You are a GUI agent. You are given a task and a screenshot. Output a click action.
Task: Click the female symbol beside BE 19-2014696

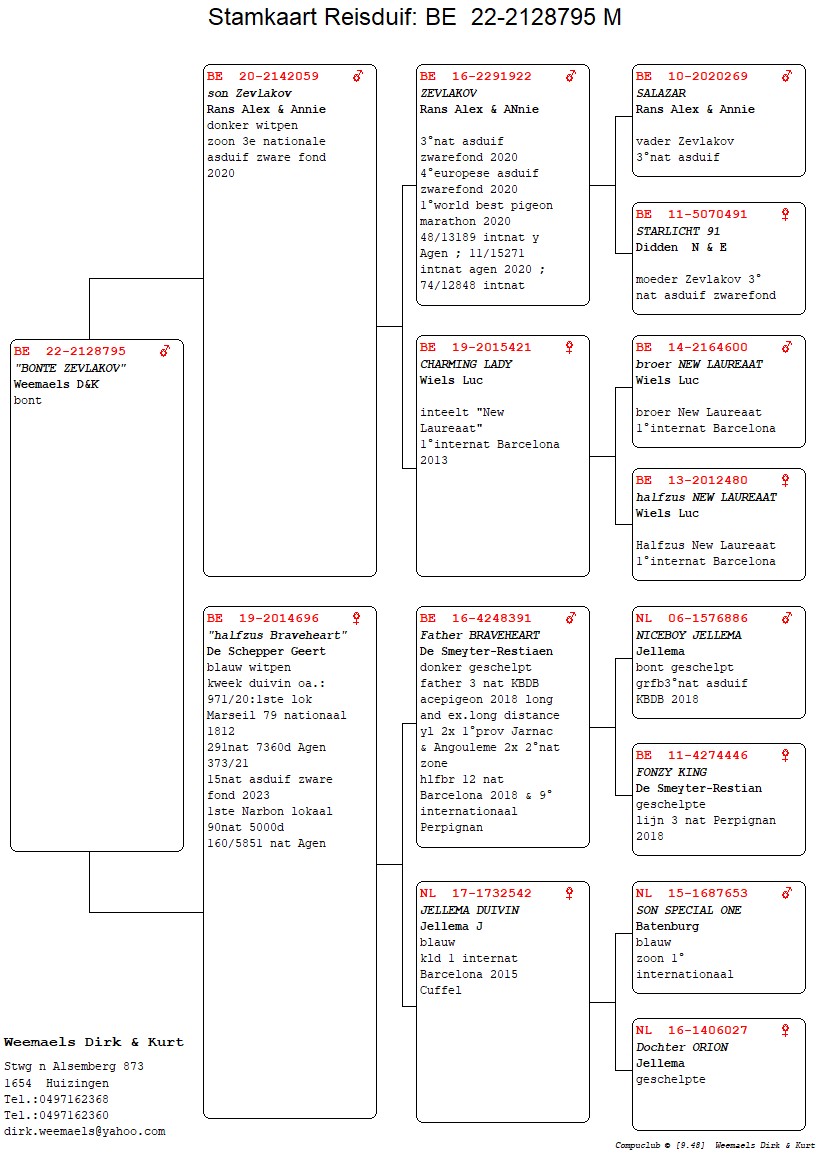357,618
